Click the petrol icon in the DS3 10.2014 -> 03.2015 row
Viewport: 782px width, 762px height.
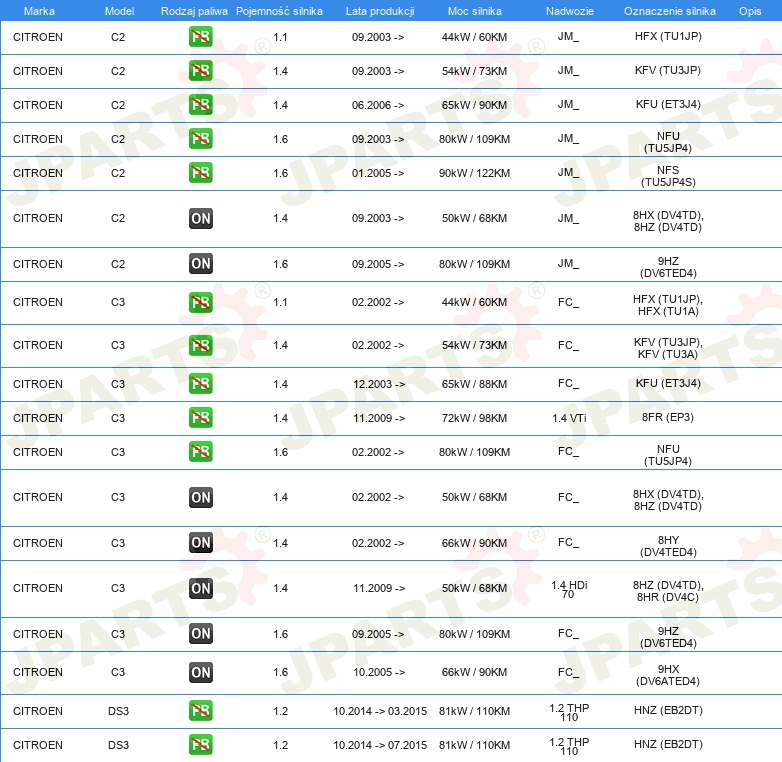[x=200, y=711]
